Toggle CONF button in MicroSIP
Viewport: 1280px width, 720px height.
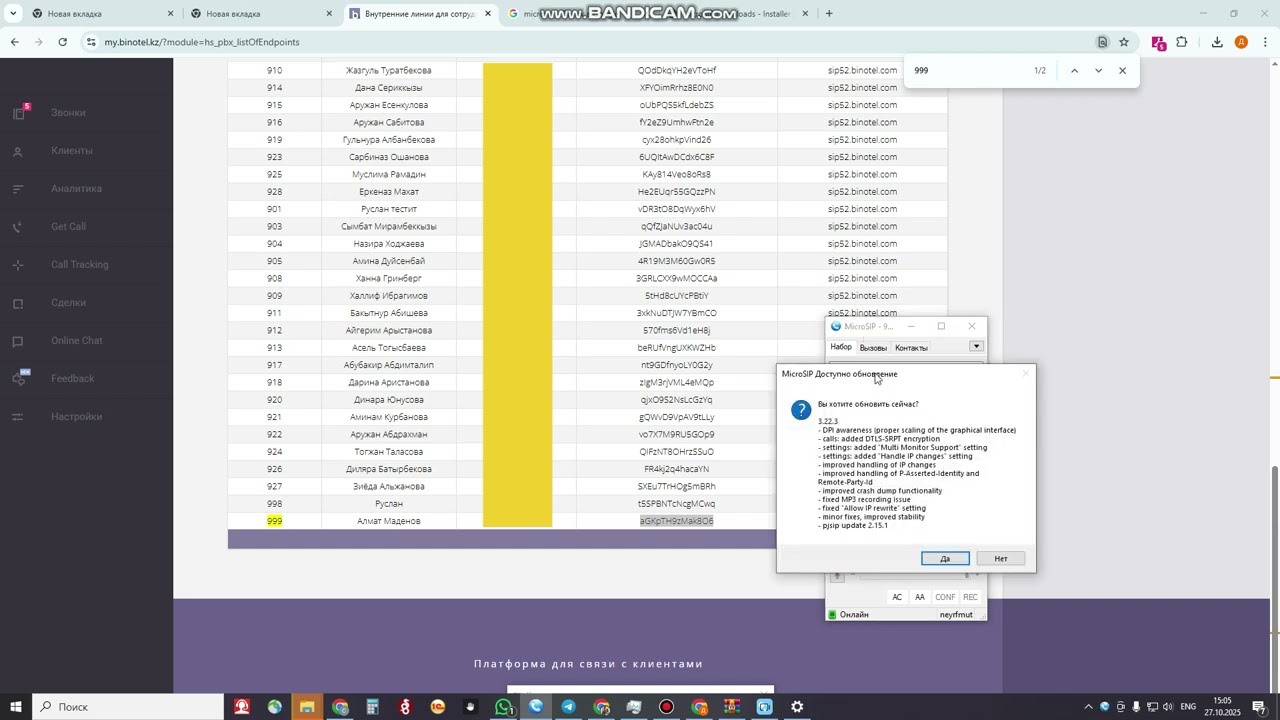[x=945, y=597]
